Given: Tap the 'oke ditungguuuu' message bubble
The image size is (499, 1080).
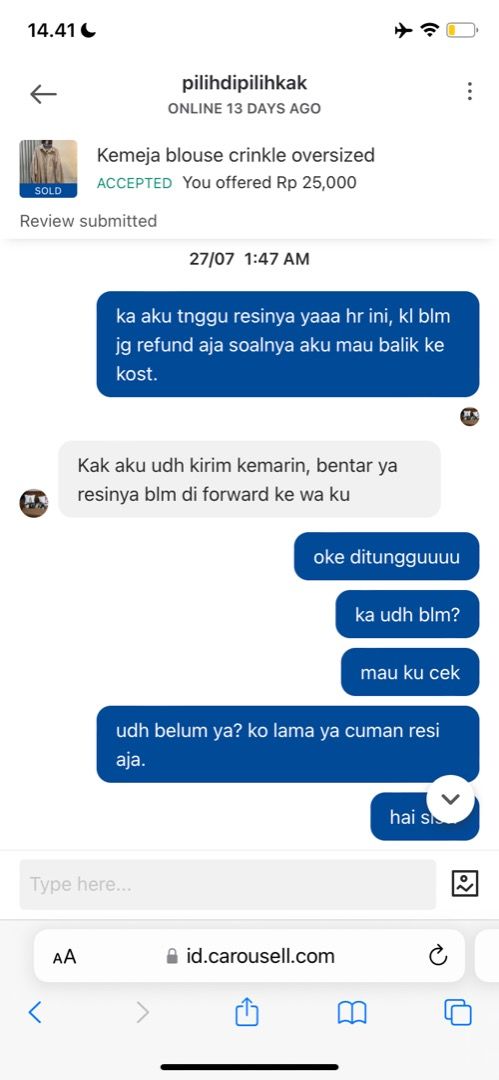Looking at the screenshot, I should coord(387,556).
